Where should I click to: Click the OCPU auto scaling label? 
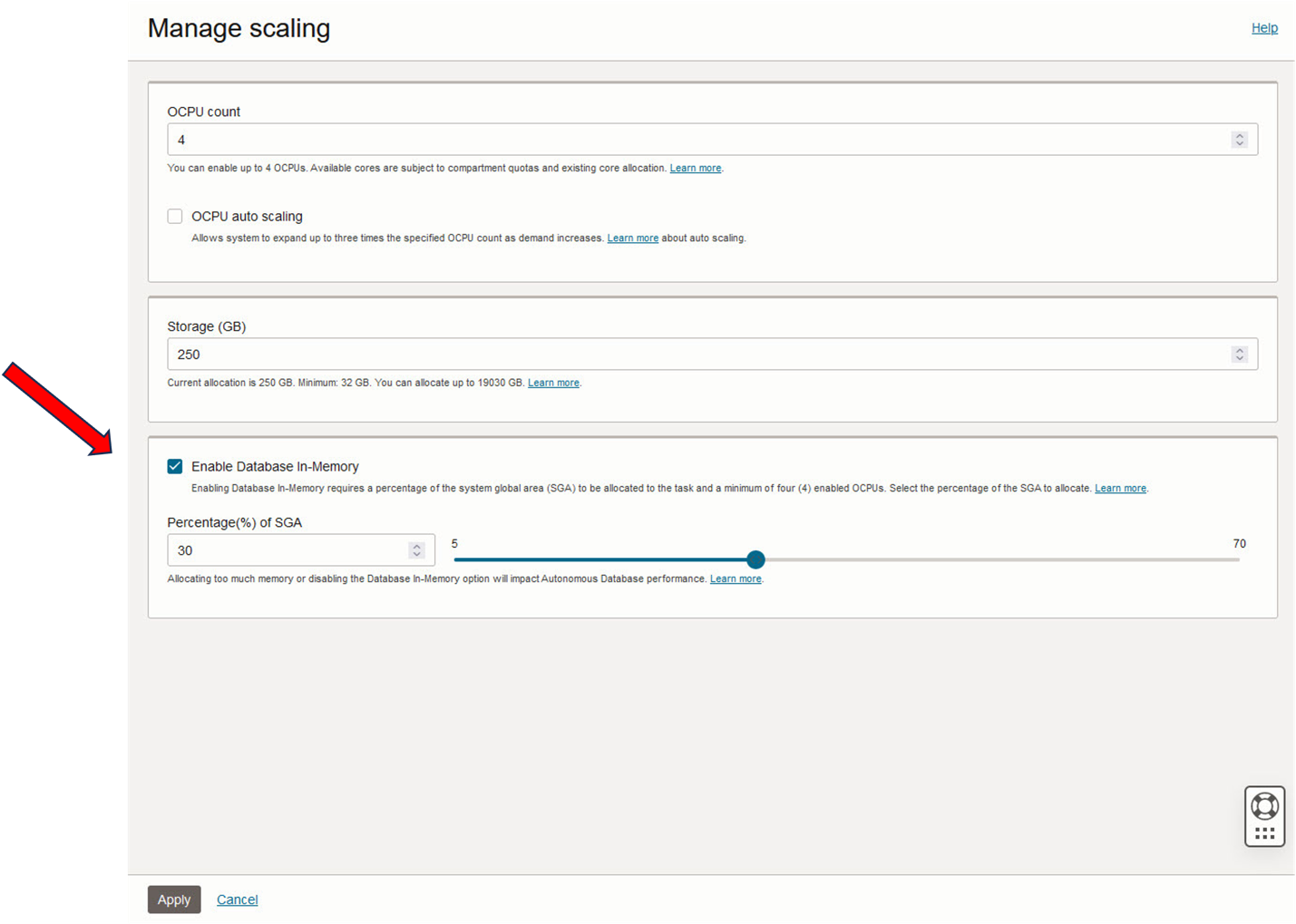[x=247, y=217]
